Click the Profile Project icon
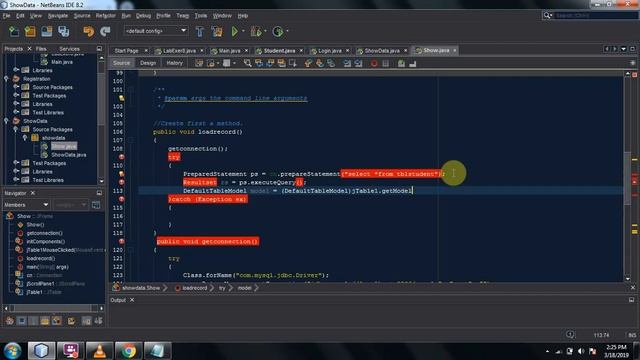Image resolution: width=640 pixels, height=360 pixels. tap(278, 31)
